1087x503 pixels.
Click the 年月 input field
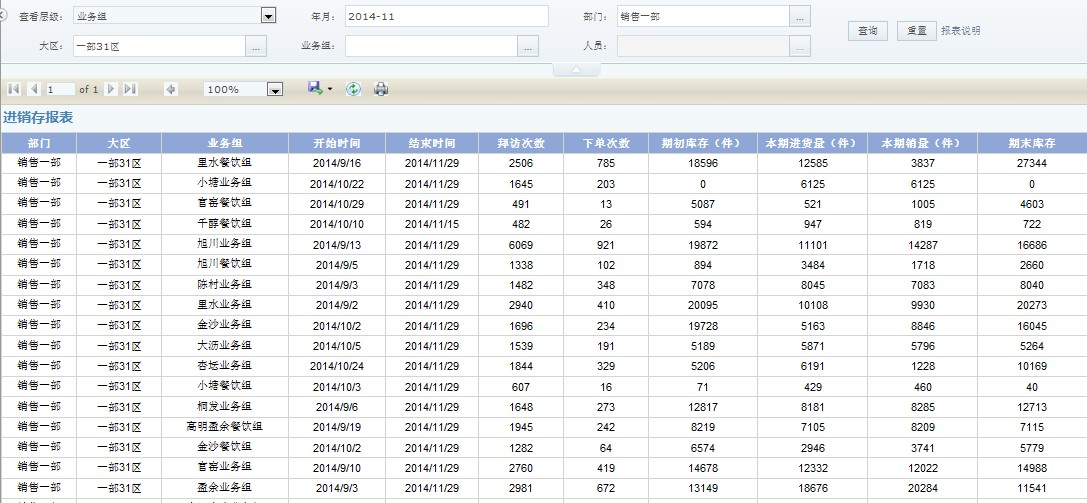(446, 17)
